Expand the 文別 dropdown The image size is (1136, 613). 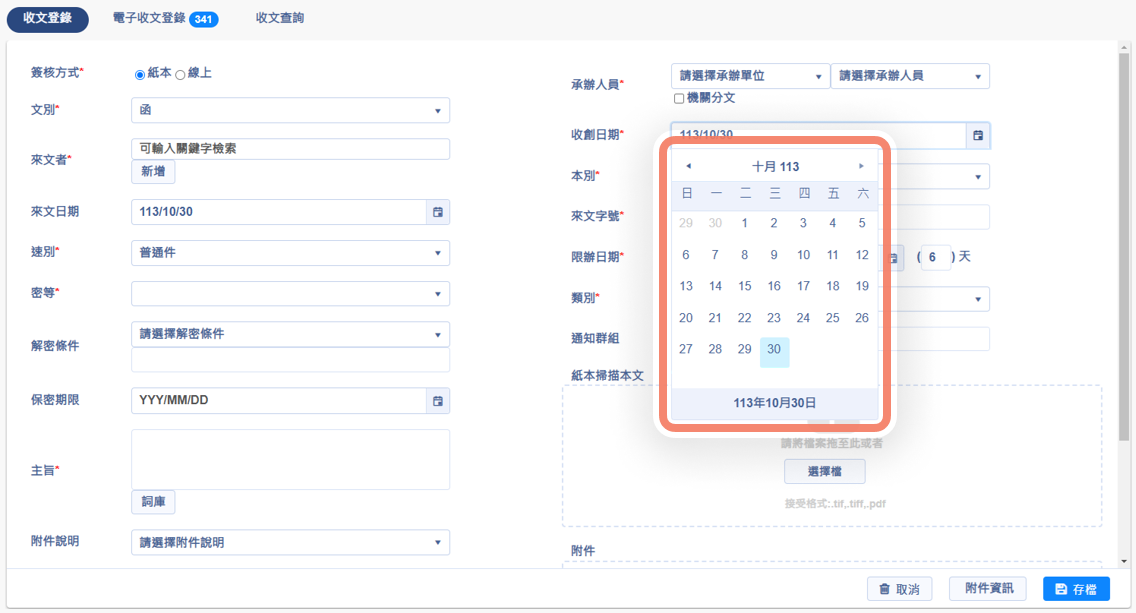290,110
